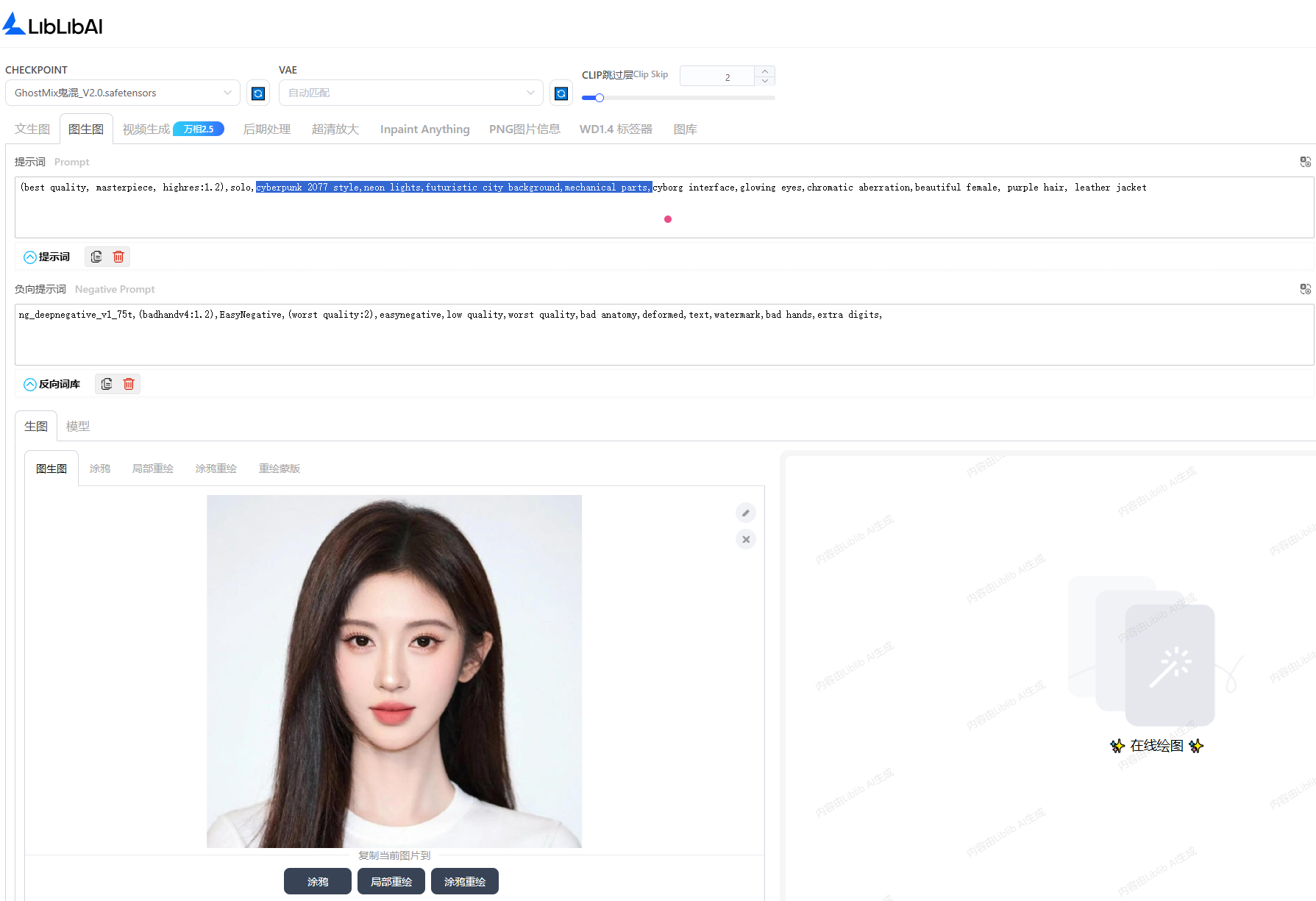Viewport: 1316px width, 901px height.
Task: Copy the negative prompt text
Action: click(107, 384)
